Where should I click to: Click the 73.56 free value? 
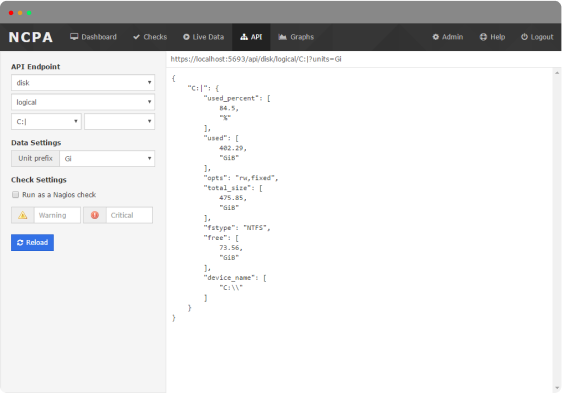point(230,248)
